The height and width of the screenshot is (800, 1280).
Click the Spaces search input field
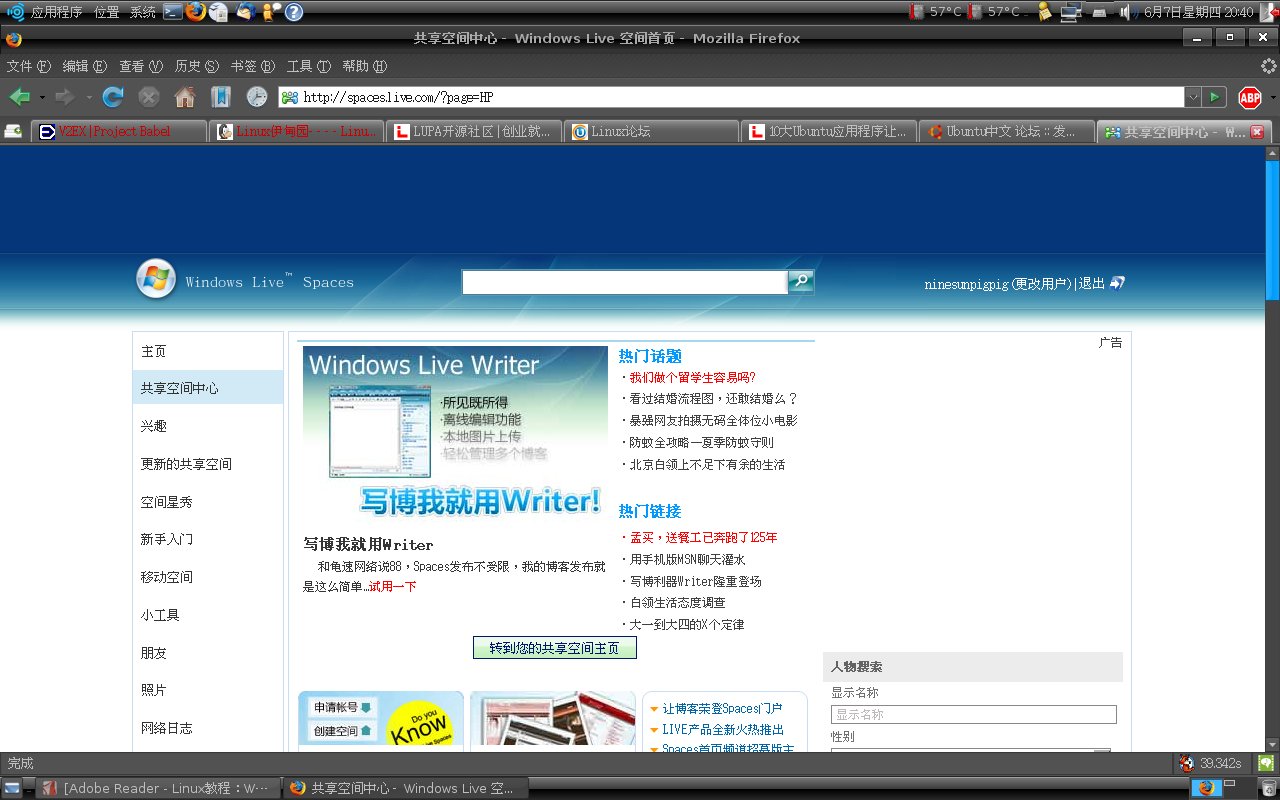pyautogui.click(x=625, y=282)
